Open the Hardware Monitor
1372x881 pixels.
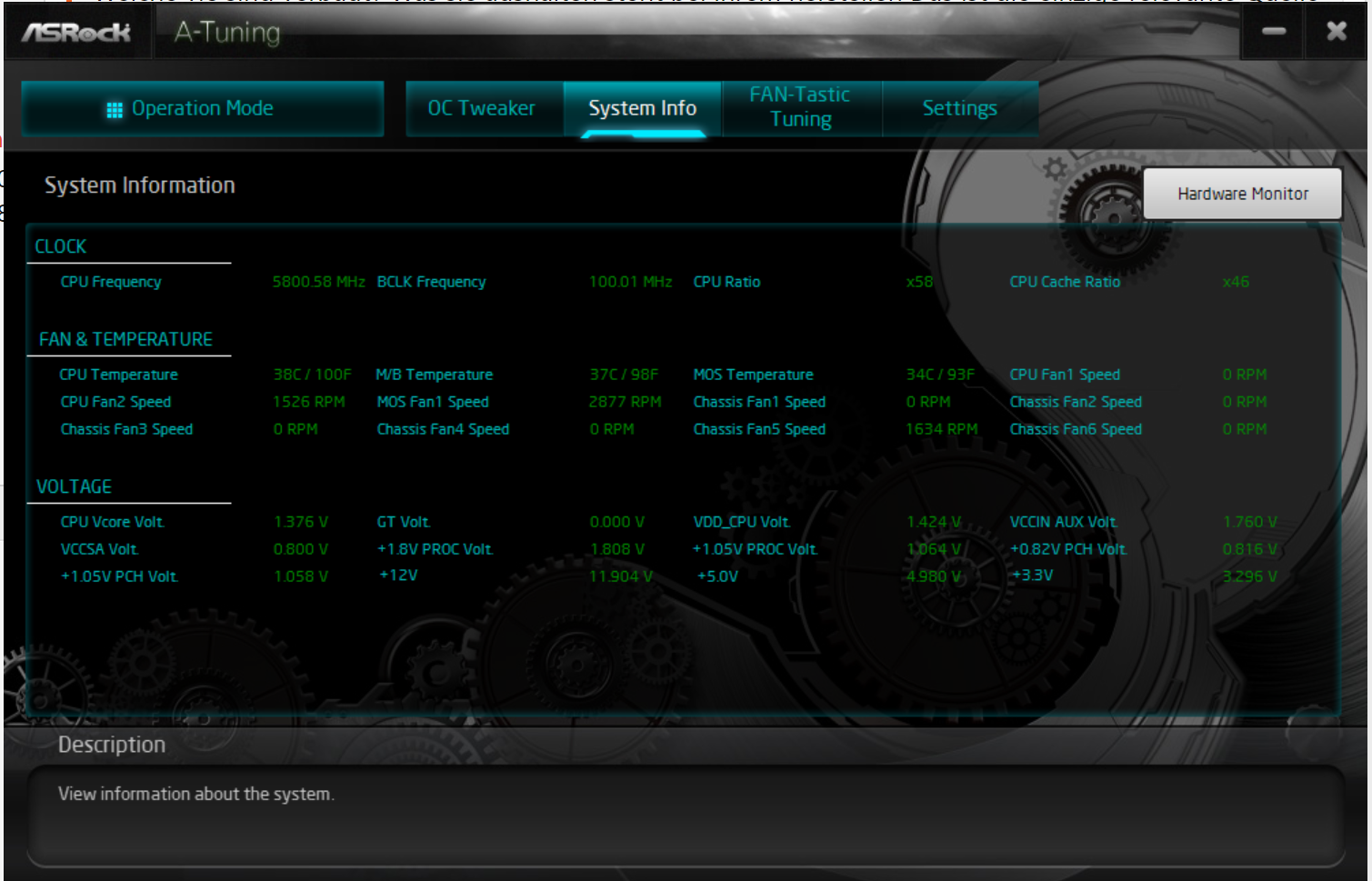(x=1242, y=193)
